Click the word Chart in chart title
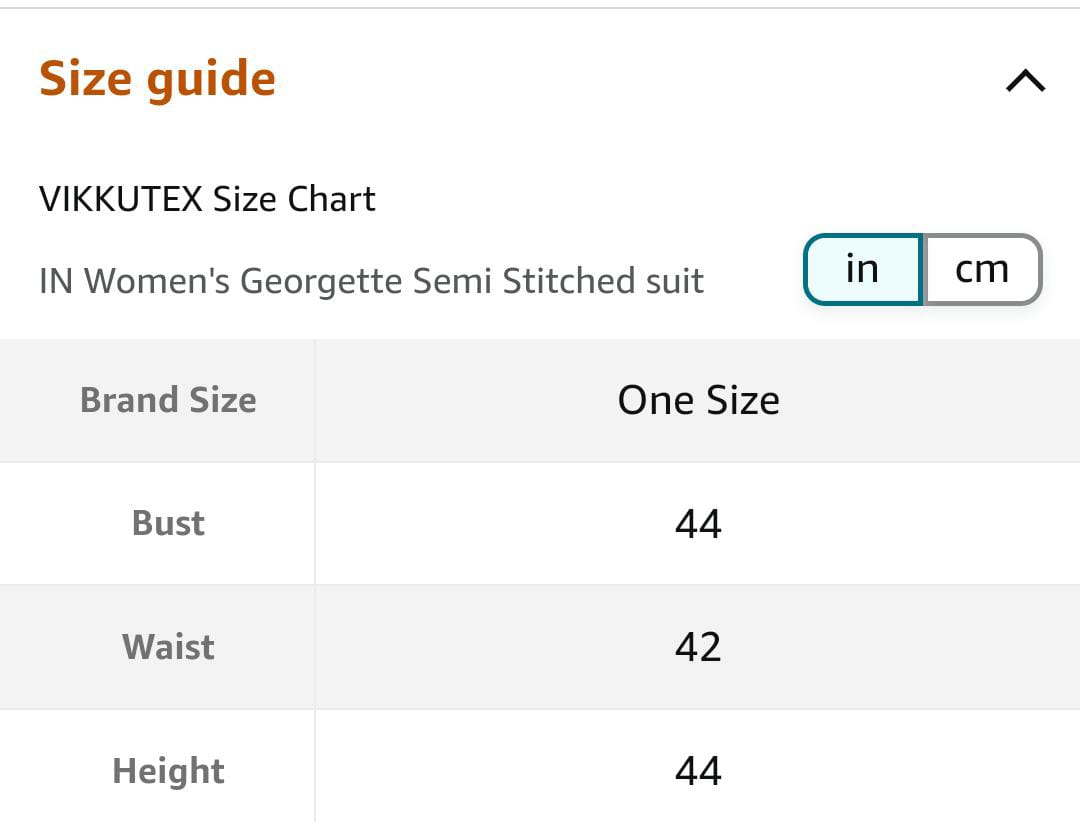This screenshot has height=822, width=1080. pos(332,199)
